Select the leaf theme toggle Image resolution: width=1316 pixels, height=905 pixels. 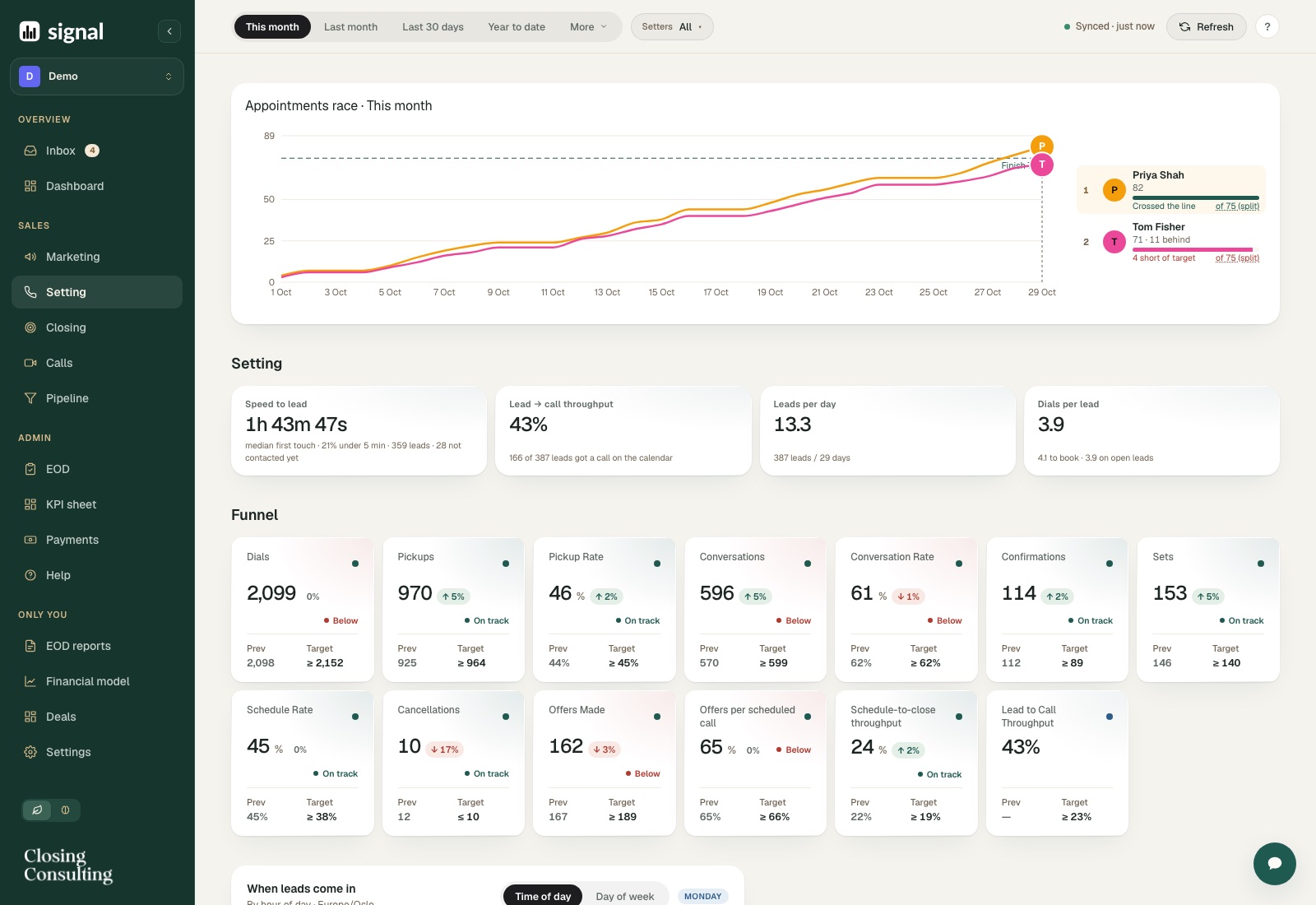(37, 810)
